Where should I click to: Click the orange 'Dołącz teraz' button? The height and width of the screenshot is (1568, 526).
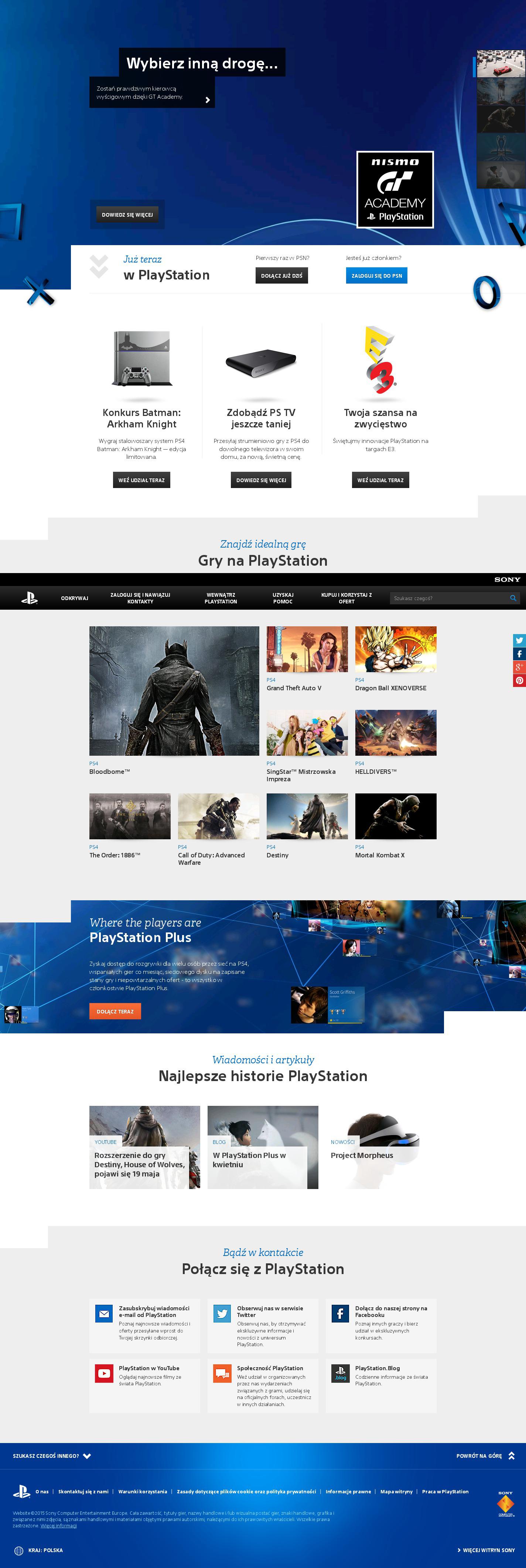115,1011
